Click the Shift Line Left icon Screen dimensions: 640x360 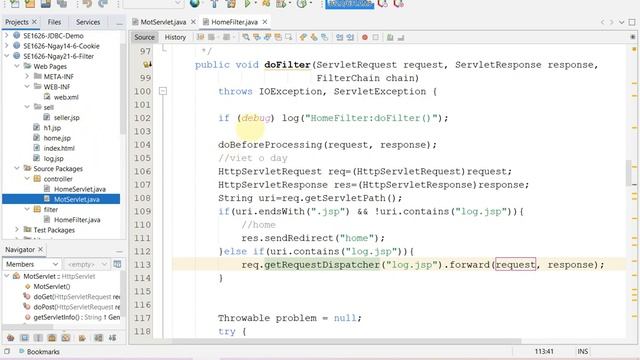(x=340, y=37)
